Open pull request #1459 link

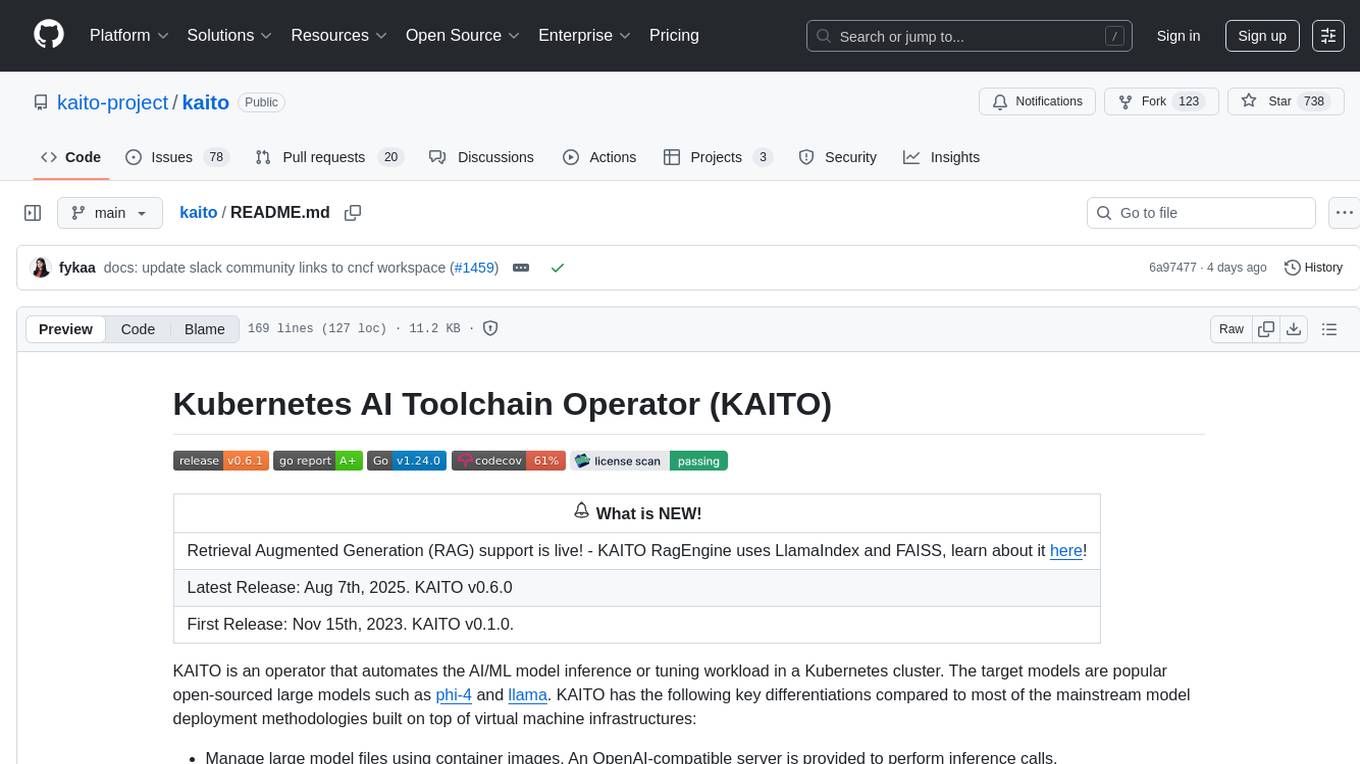[474, 268]
